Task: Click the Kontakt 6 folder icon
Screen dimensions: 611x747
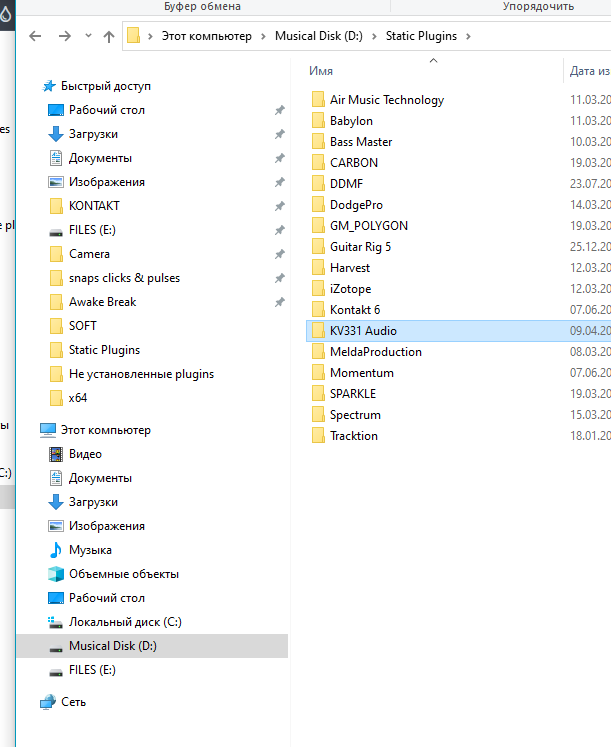Action: [x=318, y=310]
